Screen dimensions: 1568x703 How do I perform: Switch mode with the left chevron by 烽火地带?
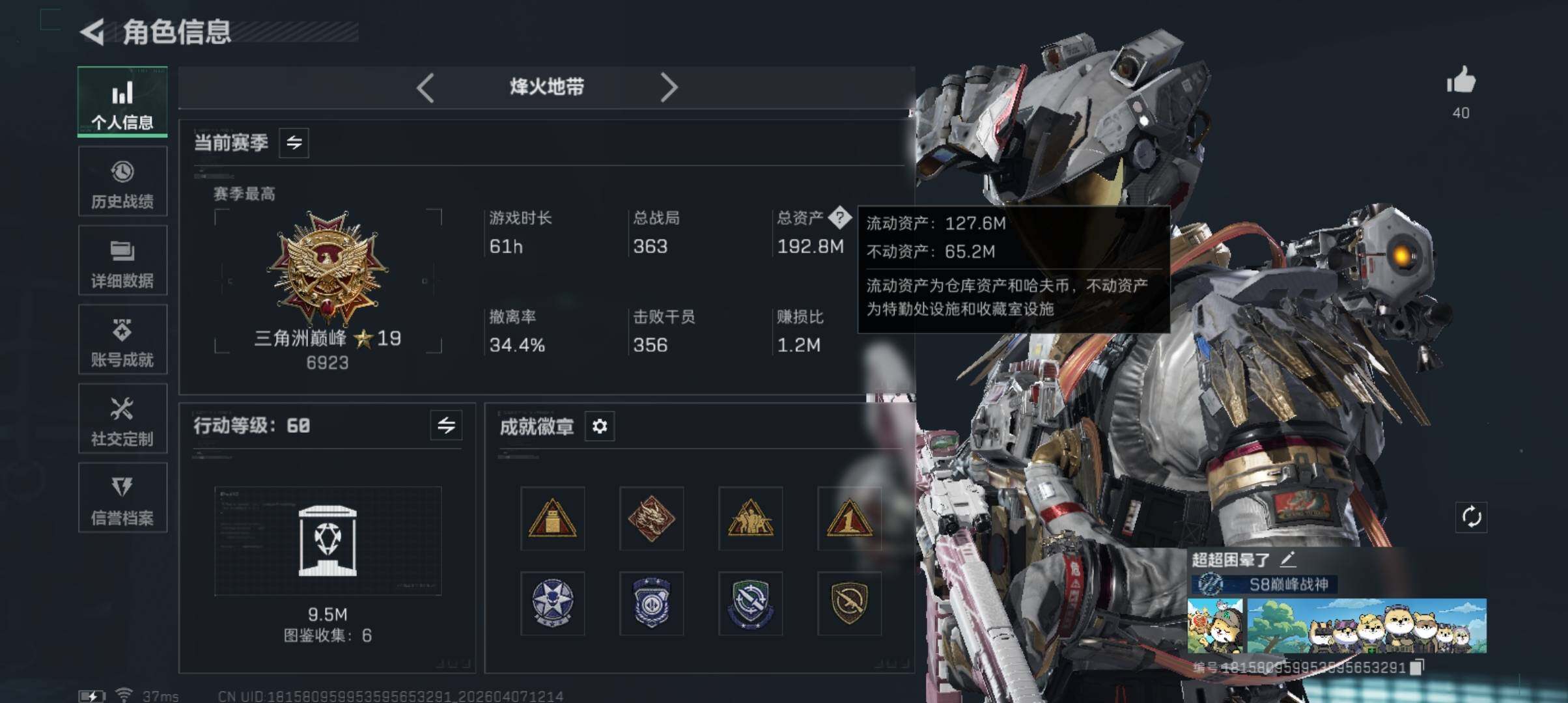[425, 87]
